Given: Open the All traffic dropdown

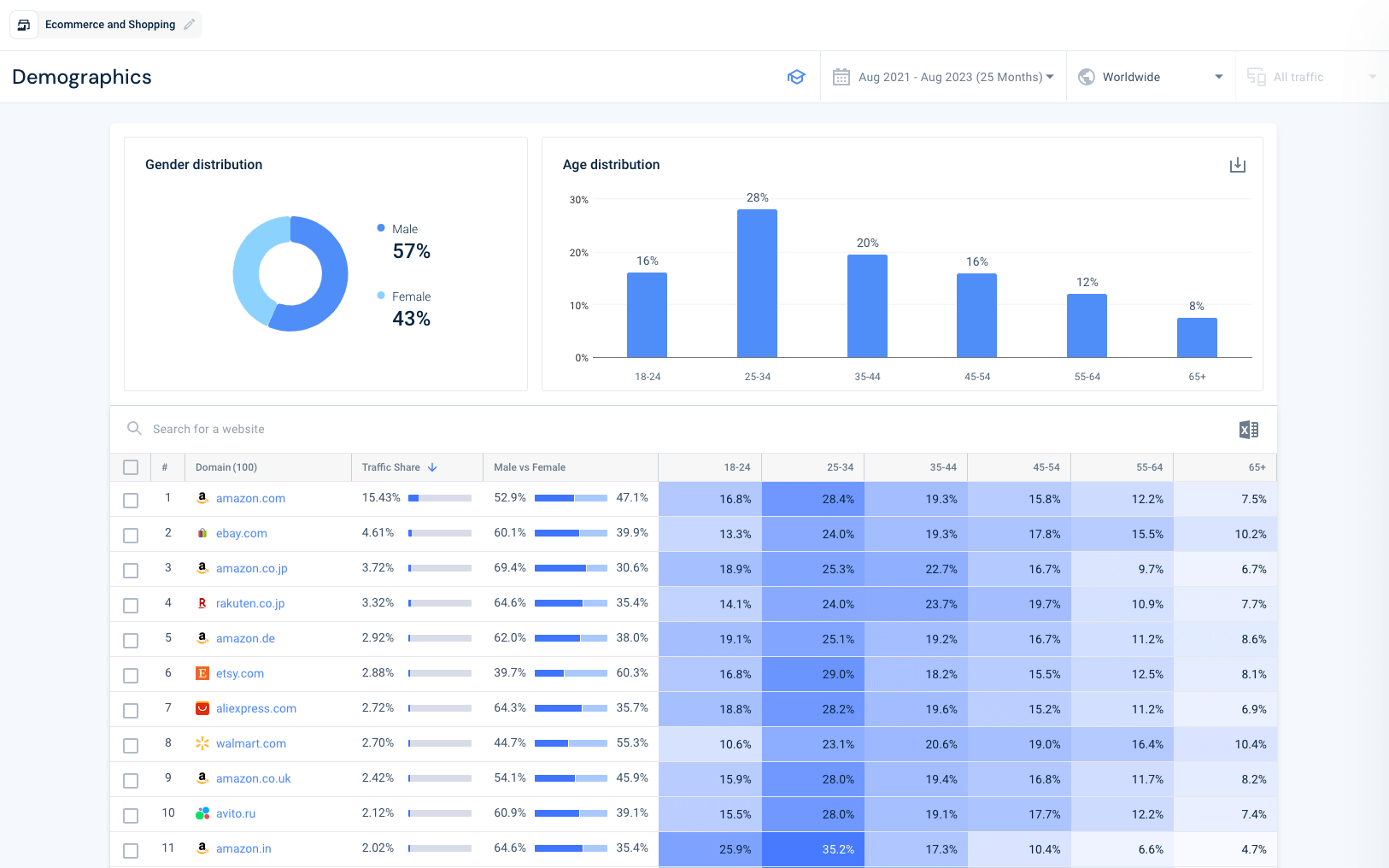Looking at the screenshot, I should pos(1311,77).
